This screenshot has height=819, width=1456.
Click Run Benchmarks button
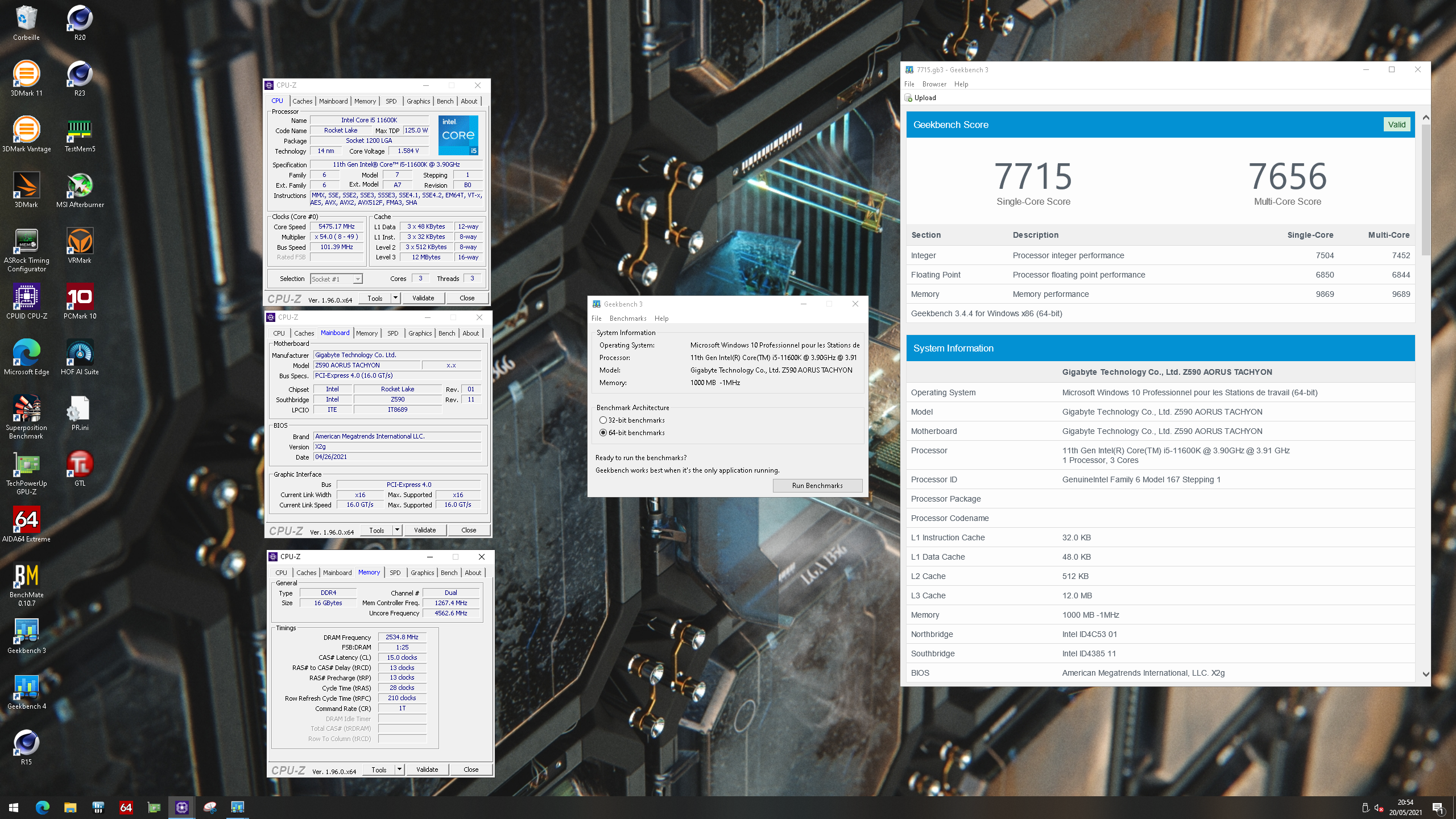tap(817, 486)
